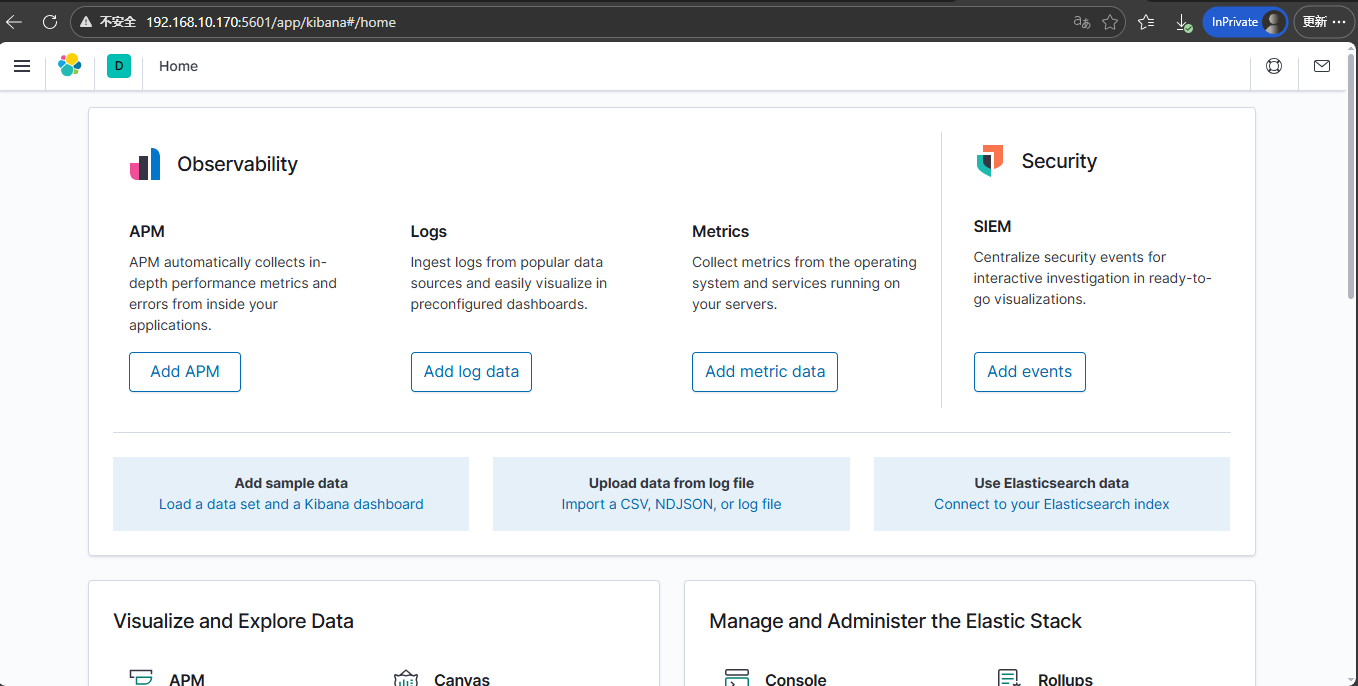
Task: Open Import a CSV, NDJSON, or log file
Action: 671,504
